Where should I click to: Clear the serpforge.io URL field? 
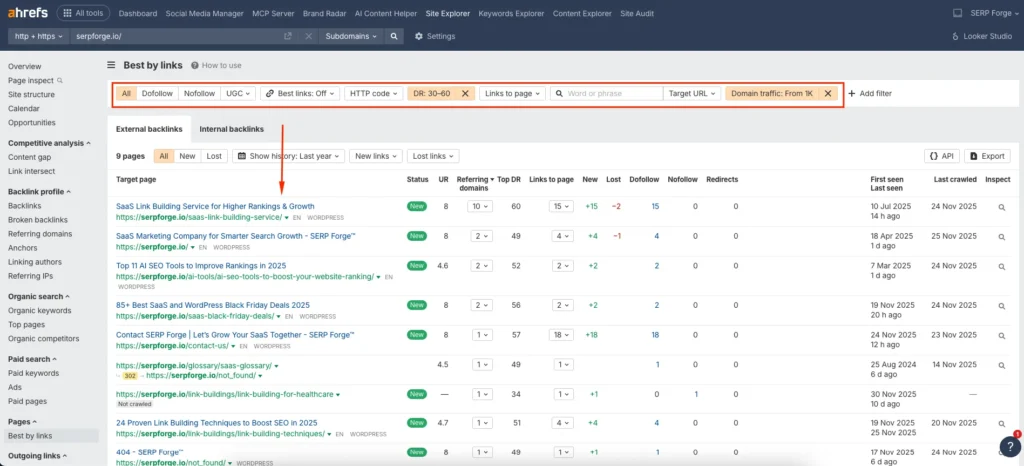[x=308, y=37]
